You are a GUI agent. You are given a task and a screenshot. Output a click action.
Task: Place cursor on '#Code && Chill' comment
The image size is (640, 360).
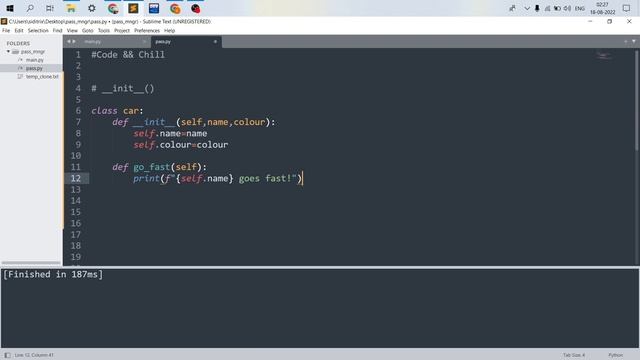click(x=128, y=55)
